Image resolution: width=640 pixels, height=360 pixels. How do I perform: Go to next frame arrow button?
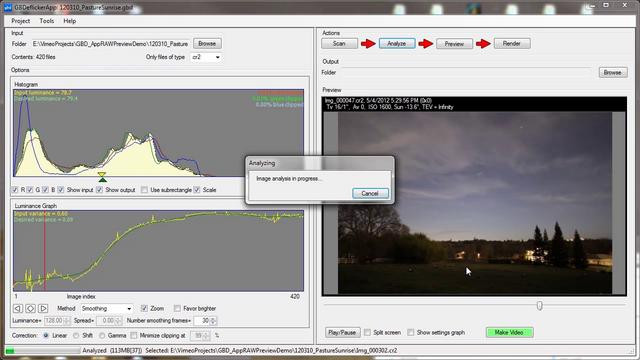point(43,309)
